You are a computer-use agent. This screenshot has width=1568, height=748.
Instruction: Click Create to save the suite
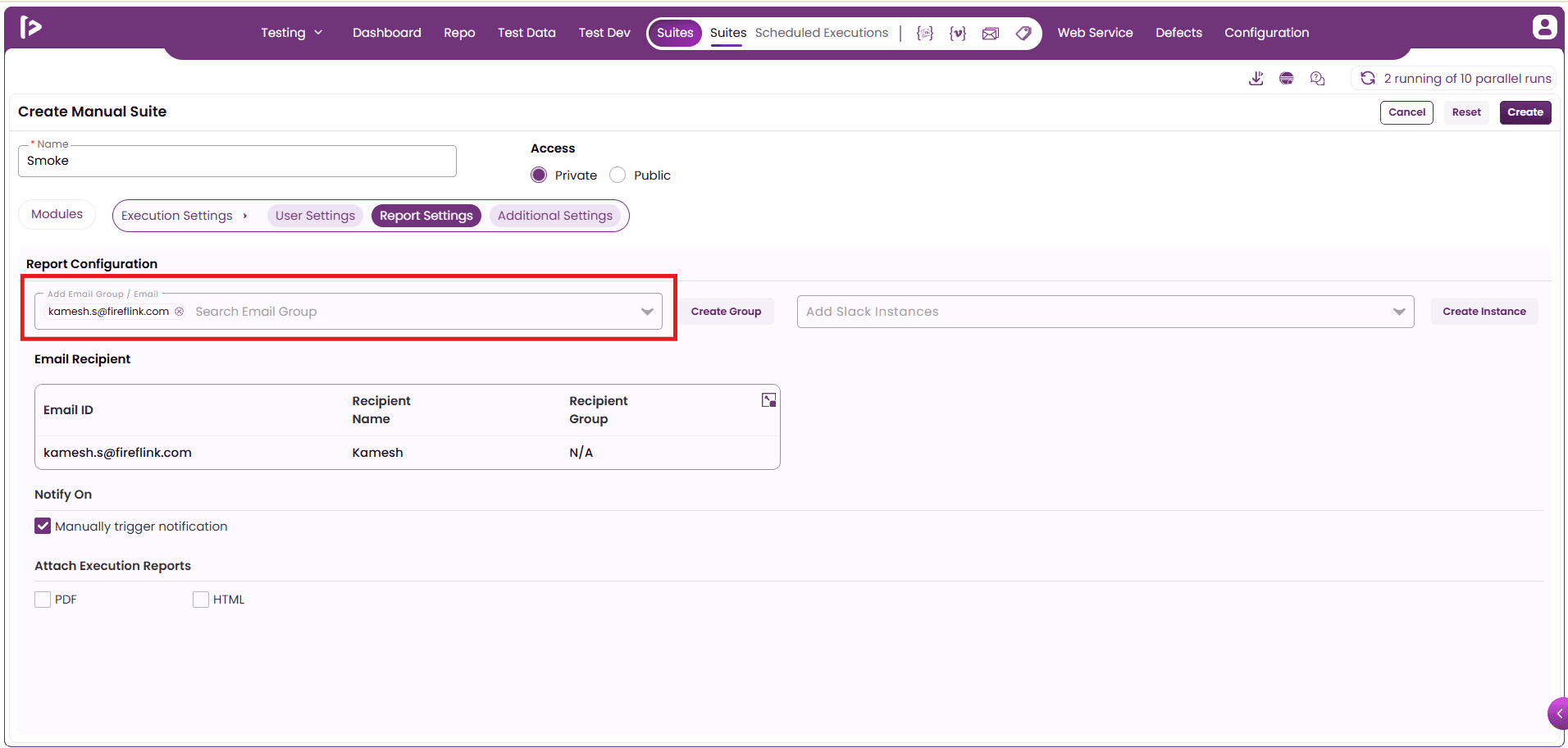pos(1525,112)
